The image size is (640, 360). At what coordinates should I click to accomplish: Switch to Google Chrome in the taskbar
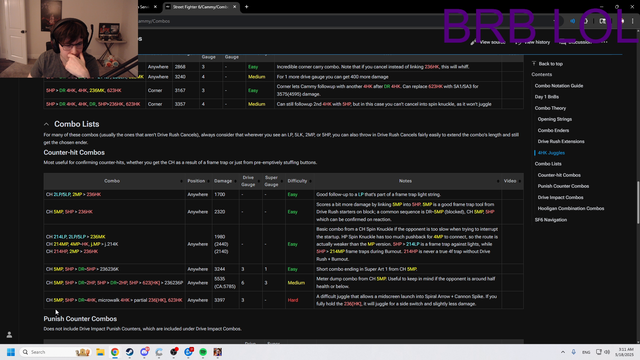[115, 352]
